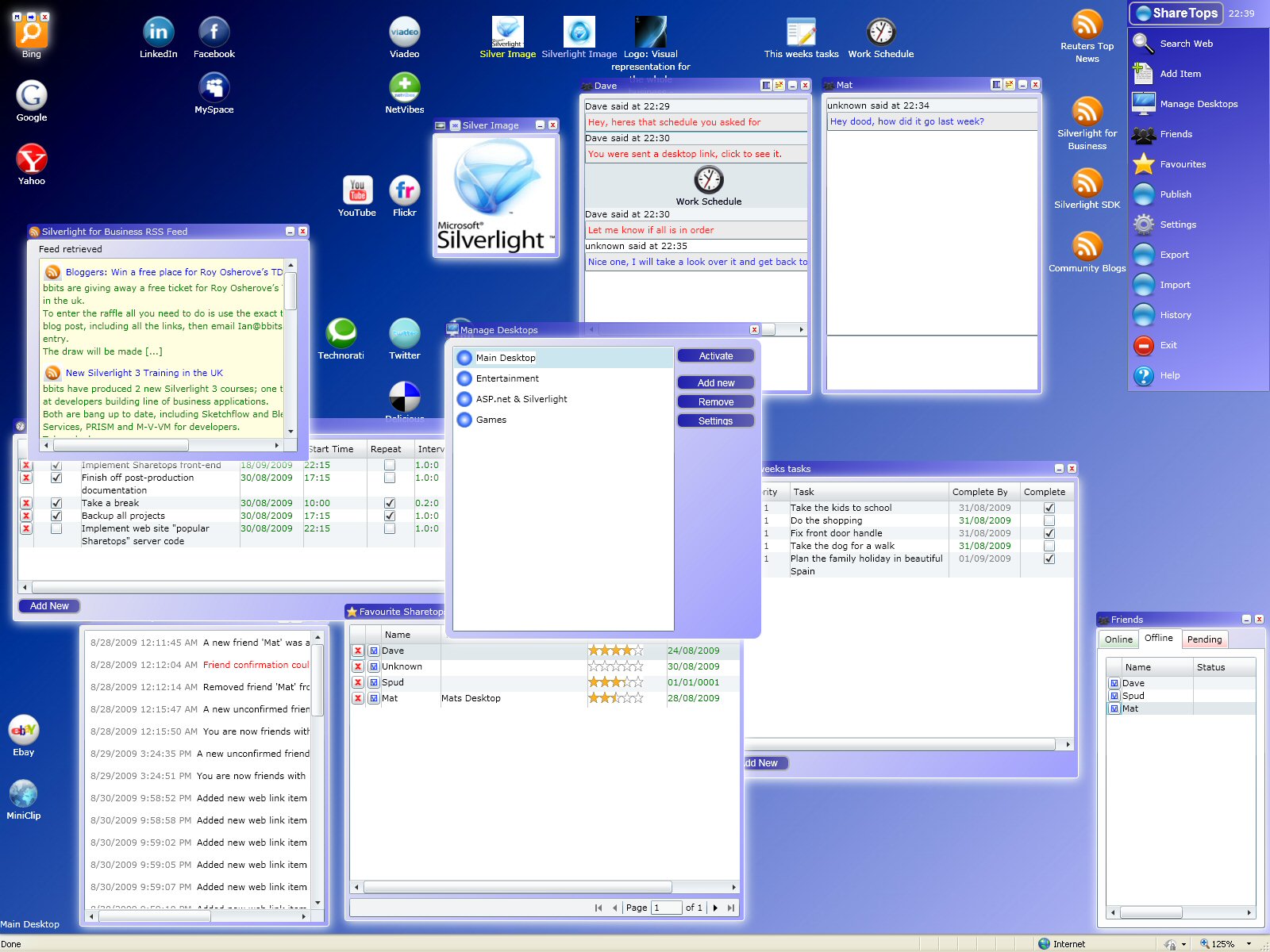The image size is (1270, 952).
Task: Toggle Complete for Fix front door handle
Action: click(1049, 533)
